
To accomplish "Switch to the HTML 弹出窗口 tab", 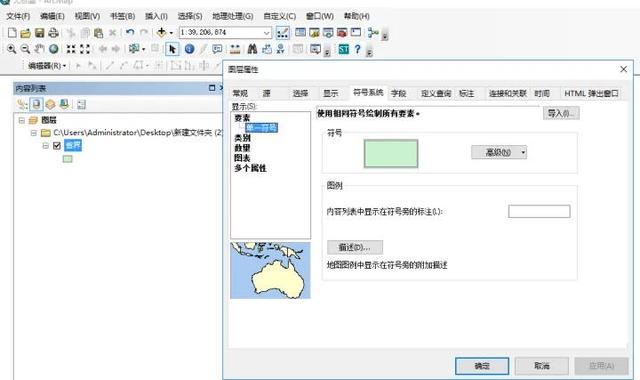I will [x=591, y=93].
